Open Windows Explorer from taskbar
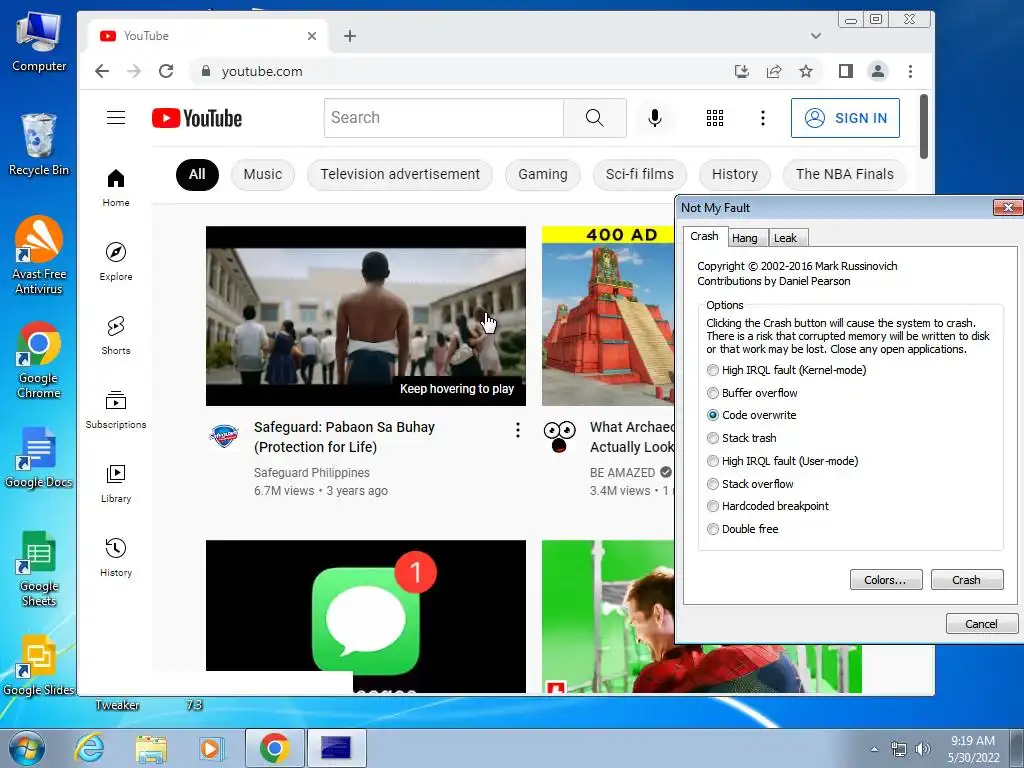Image resolution: width=1024 pixels, height=768 pixels. [151, 748]
